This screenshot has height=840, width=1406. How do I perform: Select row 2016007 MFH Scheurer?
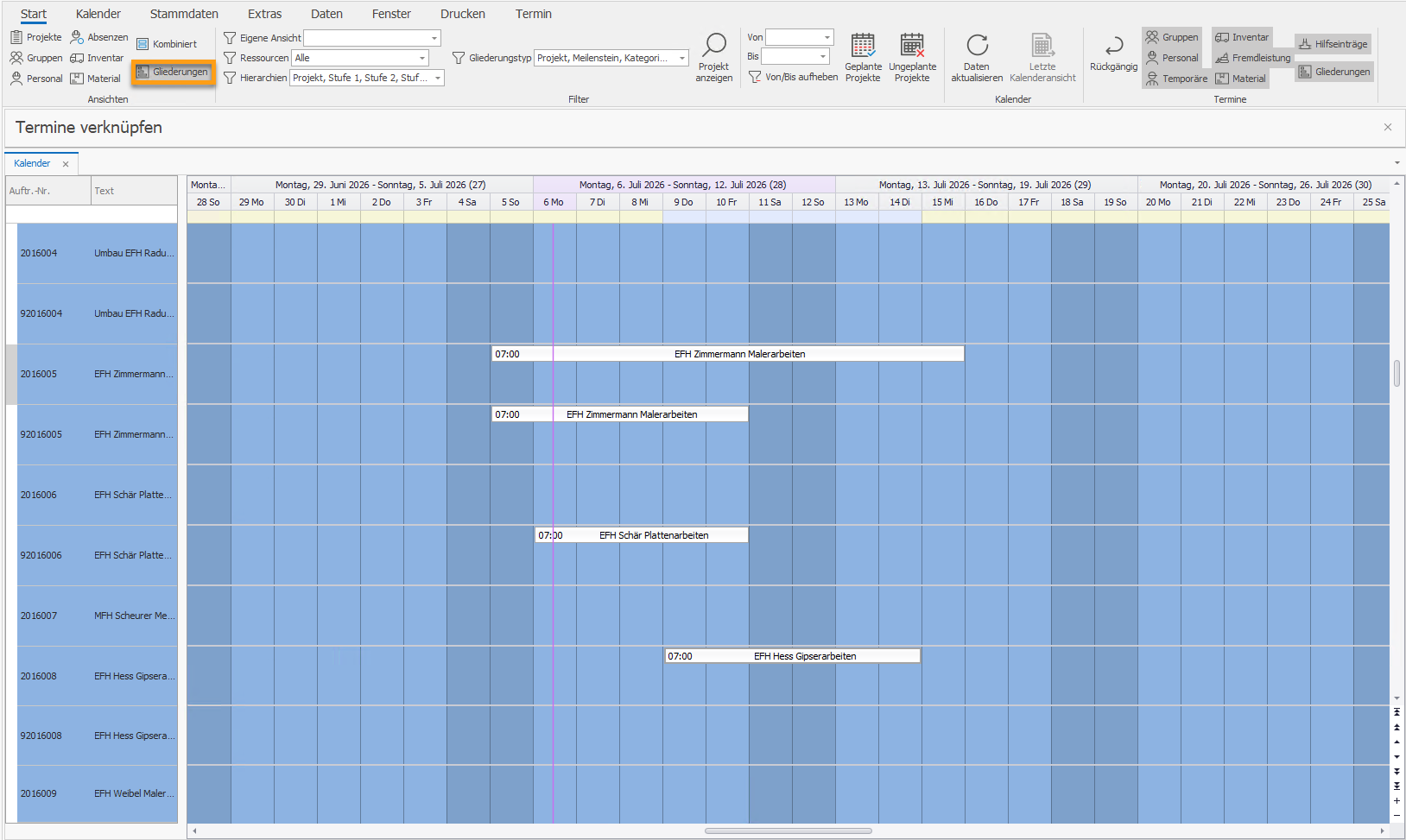click(x=97, y=616)
